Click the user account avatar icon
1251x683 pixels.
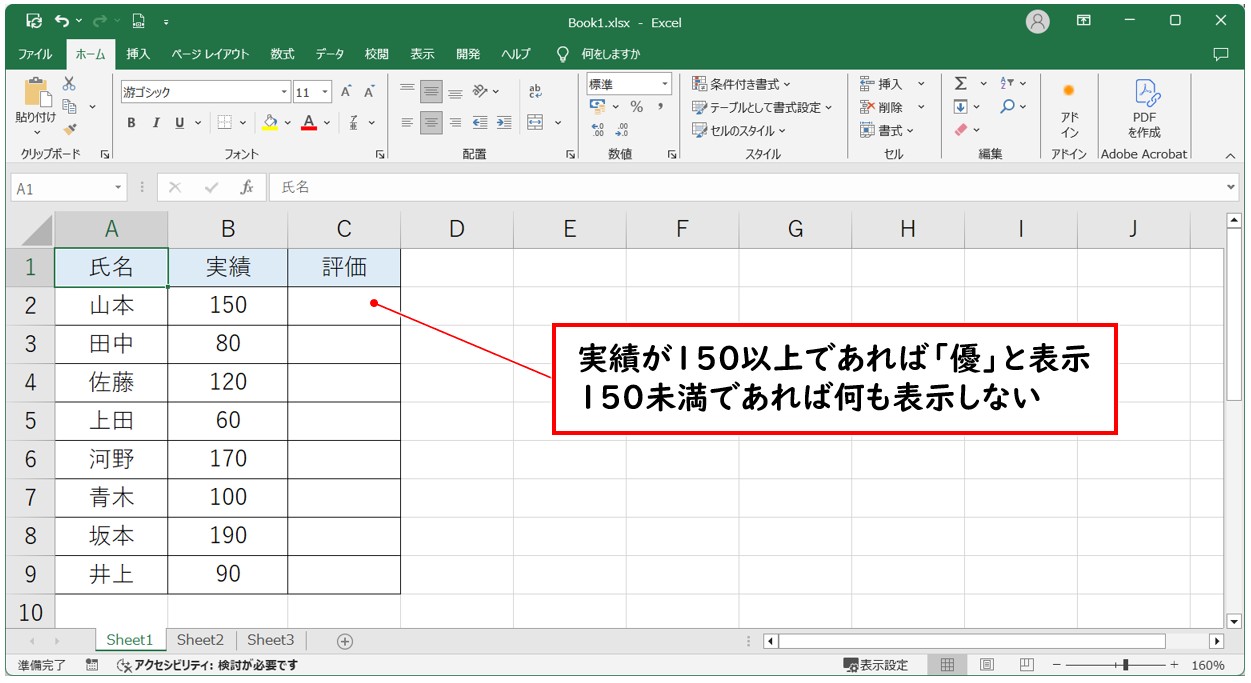pyautogui.click(x=1038, y=21)
